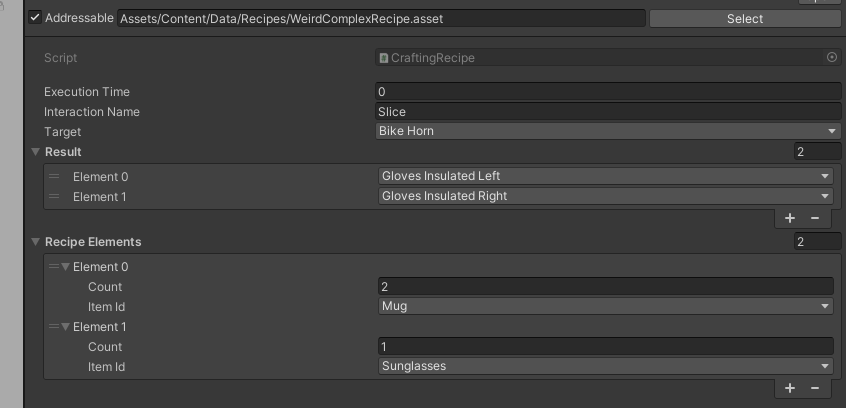Click the drag handle of Result Element 1
Viewport: 846px width, 408px height.
click(54, 197)
